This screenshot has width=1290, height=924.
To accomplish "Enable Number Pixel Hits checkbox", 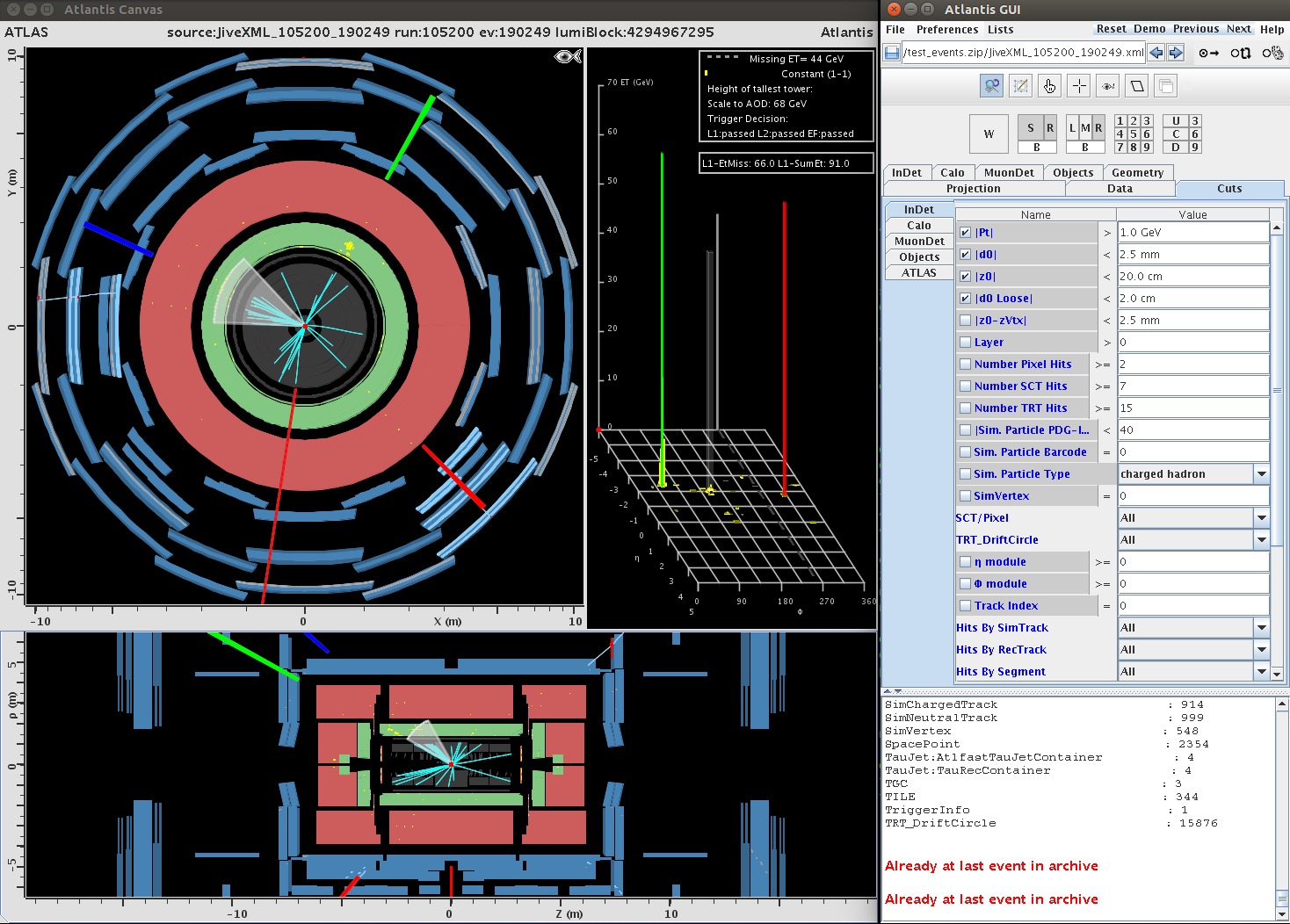I will (x=966, y=365).
